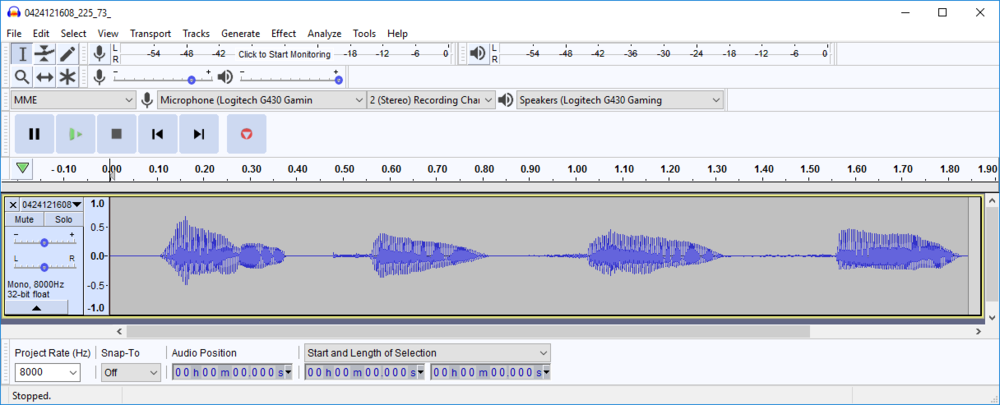Click the recording volume slider handle
Viewport: 1000px width, 405px height.
coord(191,80)
